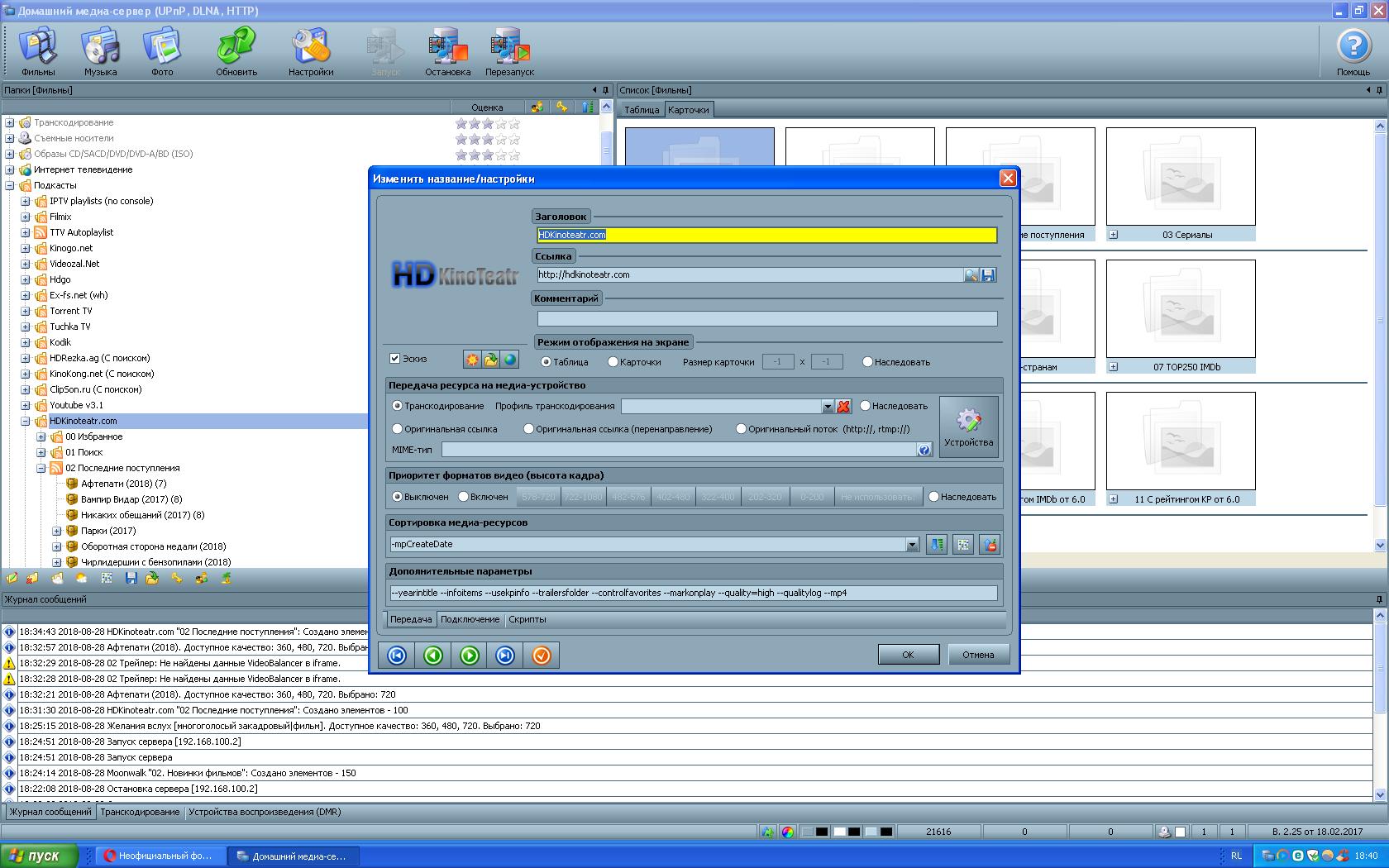This screenshot has width=1389, height=868.
Task: Open the -mpCreateDate sorting dropdown
Action: 912,545
